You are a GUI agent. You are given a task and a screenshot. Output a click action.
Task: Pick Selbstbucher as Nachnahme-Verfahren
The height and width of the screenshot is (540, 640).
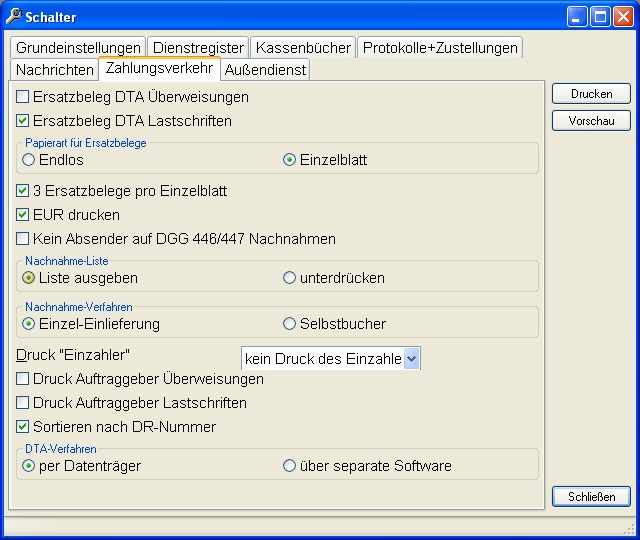coord(289,324)
